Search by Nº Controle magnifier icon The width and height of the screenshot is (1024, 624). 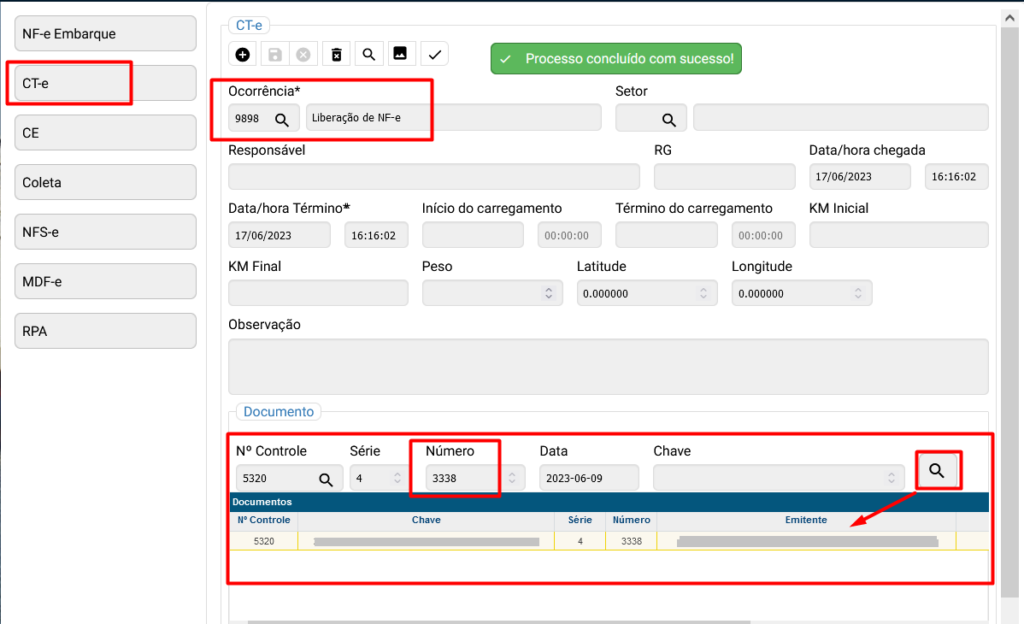(325, 479)
